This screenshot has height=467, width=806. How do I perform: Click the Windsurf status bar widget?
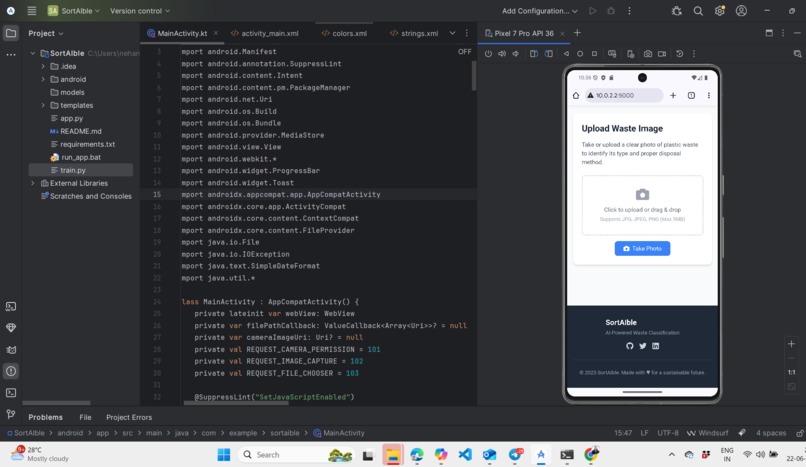707,433
